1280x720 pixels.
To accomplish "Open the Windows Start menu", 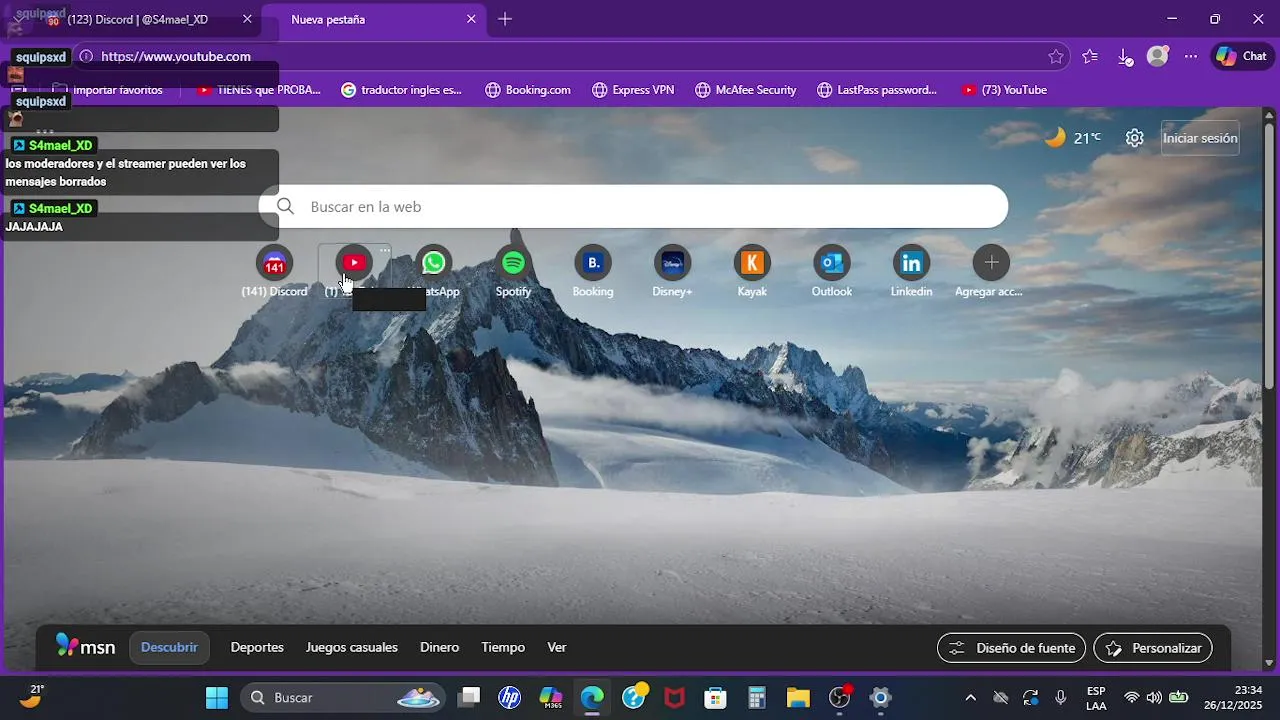I will click(x=217, y=697).
